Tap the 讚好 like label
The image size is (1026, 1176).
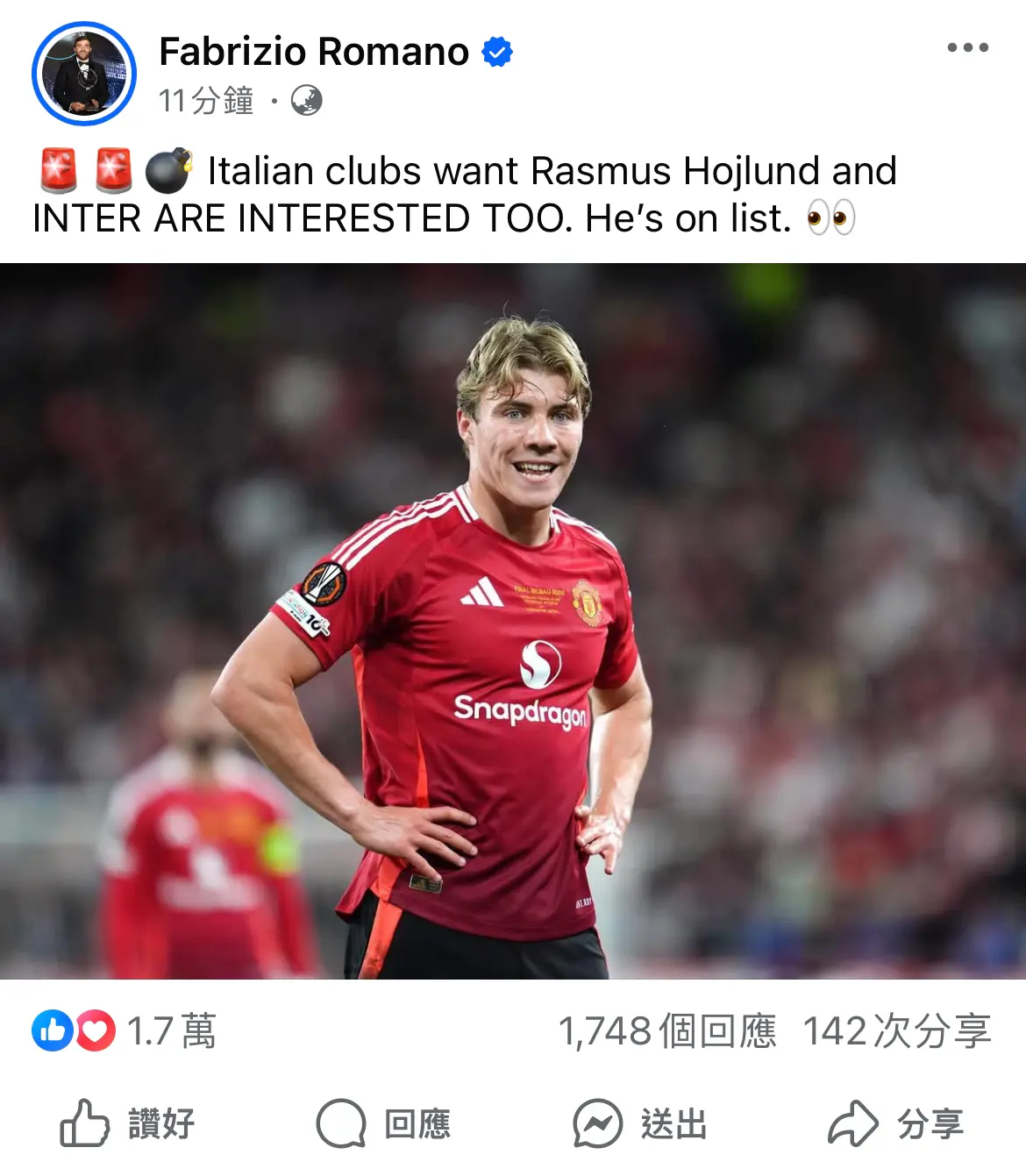pyautogui.click(x=161, y=1123)
